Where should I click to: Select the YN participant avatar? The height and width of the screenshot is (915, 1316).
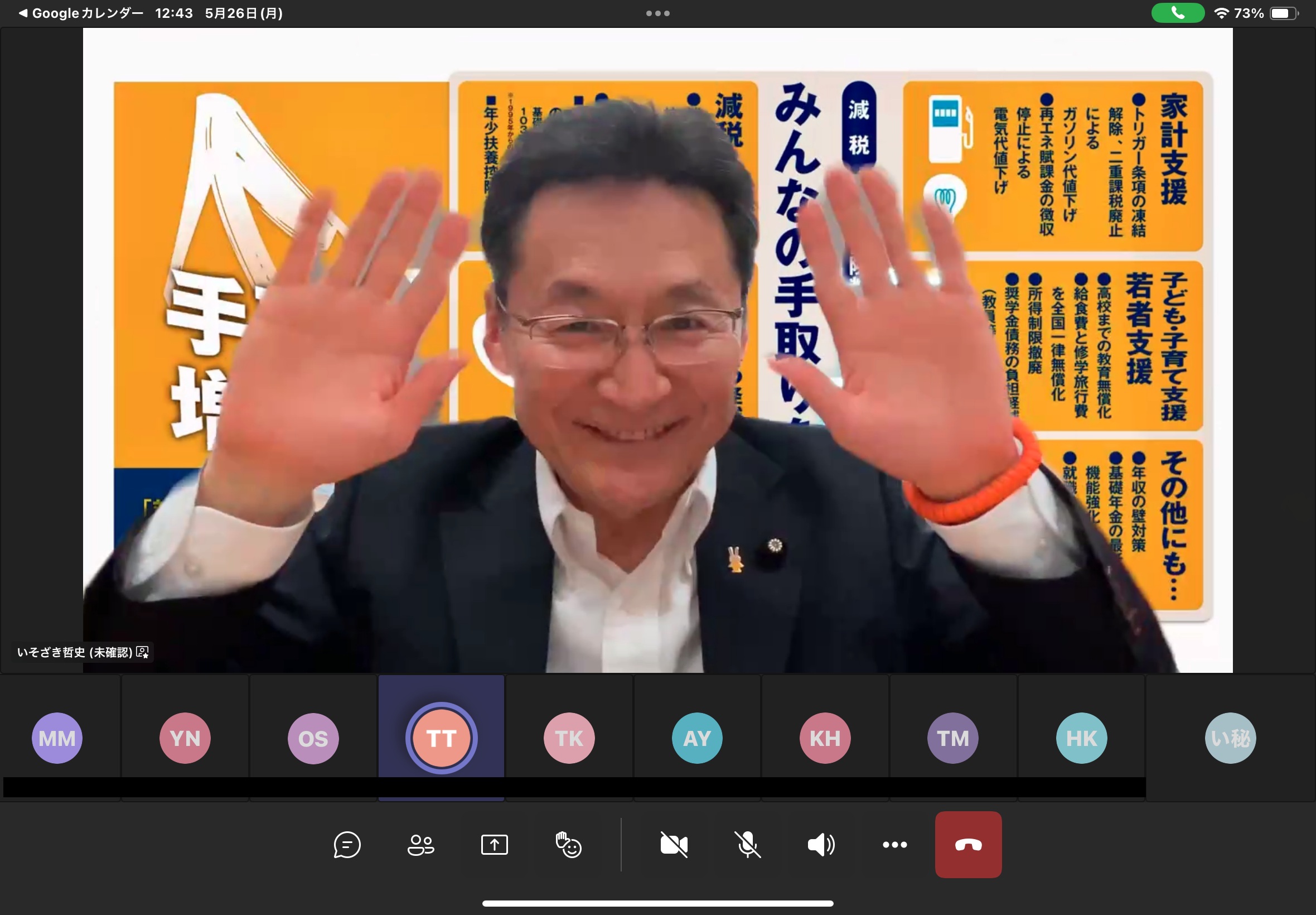click(x=185, y=738)
